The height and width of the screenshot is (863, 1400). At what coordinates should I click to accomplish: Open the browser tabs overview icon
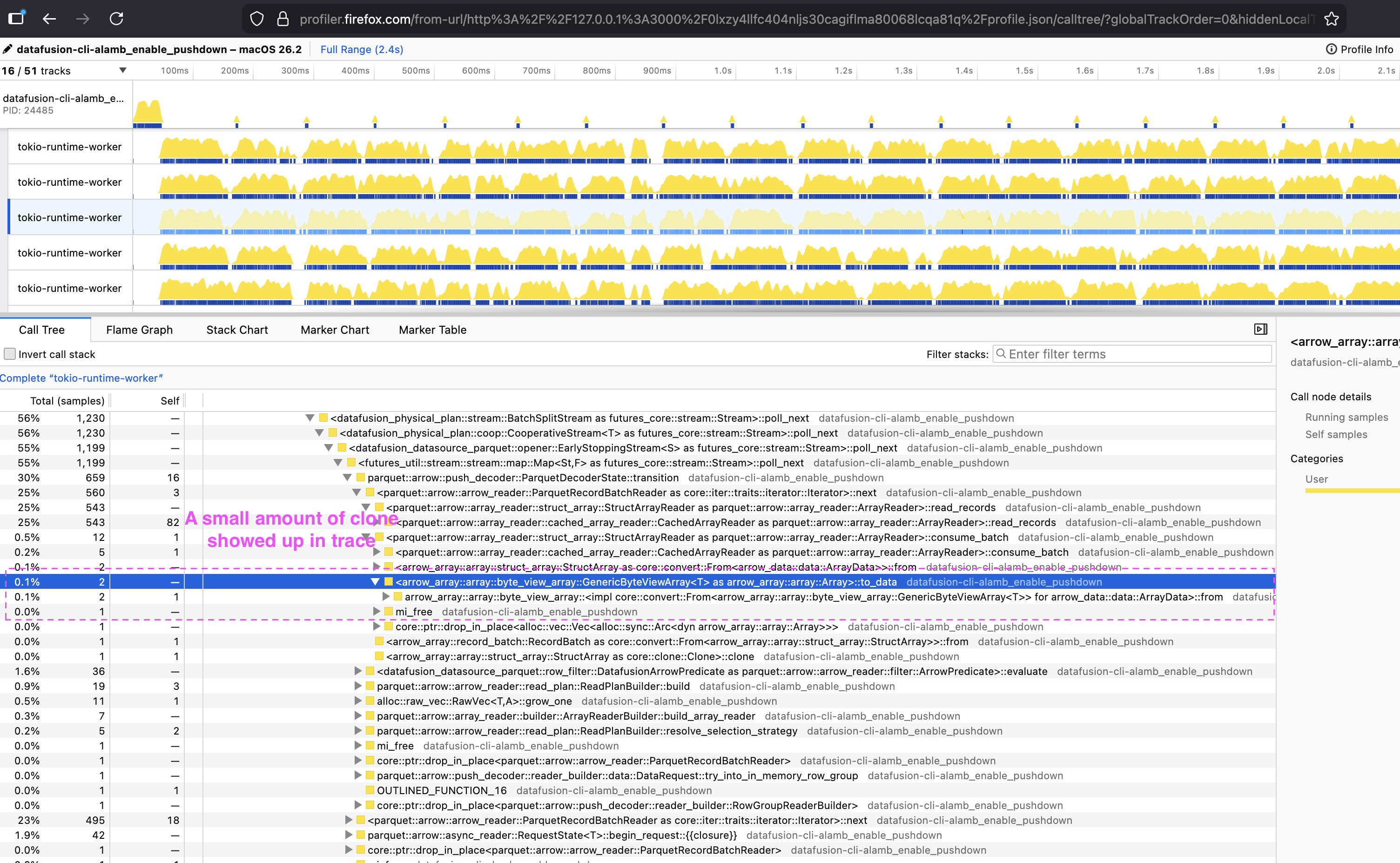(17, 18)
